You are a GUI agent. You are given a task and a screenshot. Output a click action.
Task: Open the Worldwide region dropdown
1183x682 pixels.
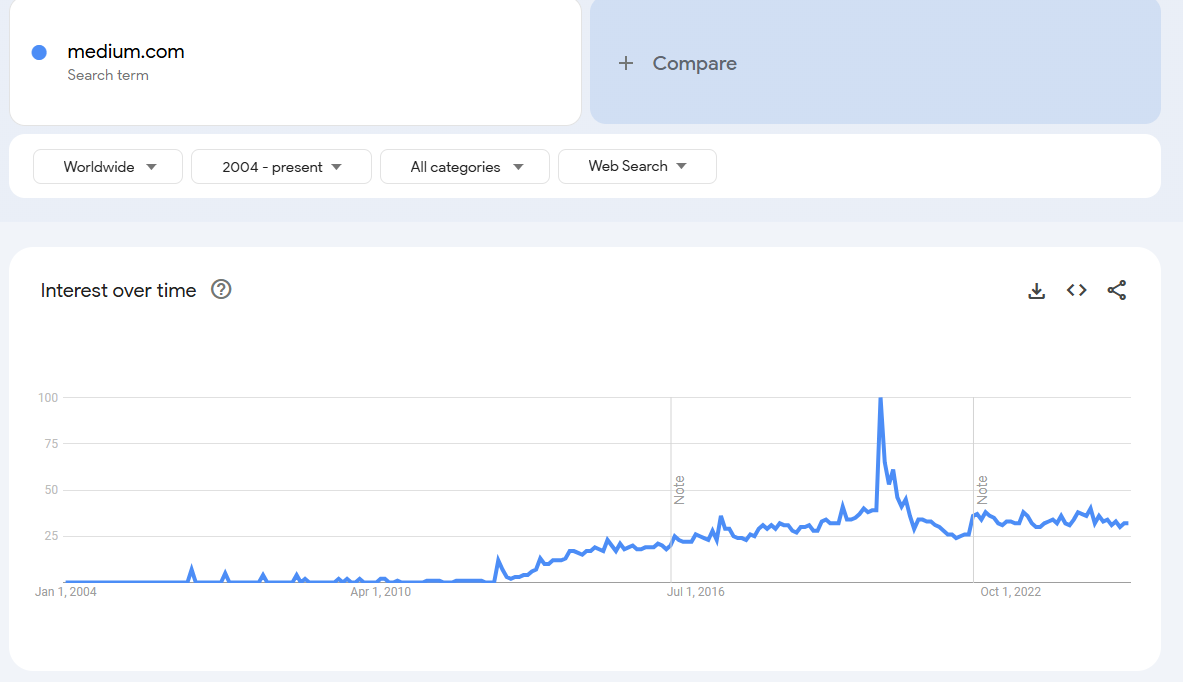pyautogui.click(x=107, y=166)
